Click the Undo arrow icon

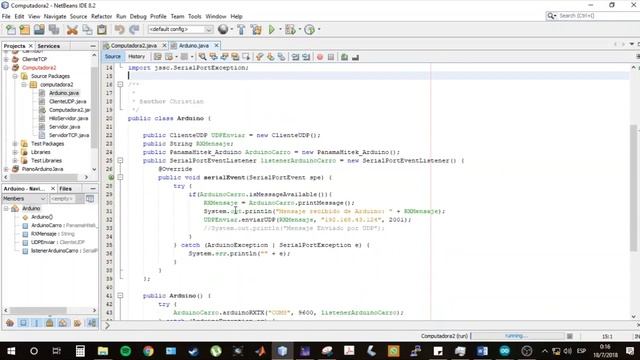pos(119,29)
